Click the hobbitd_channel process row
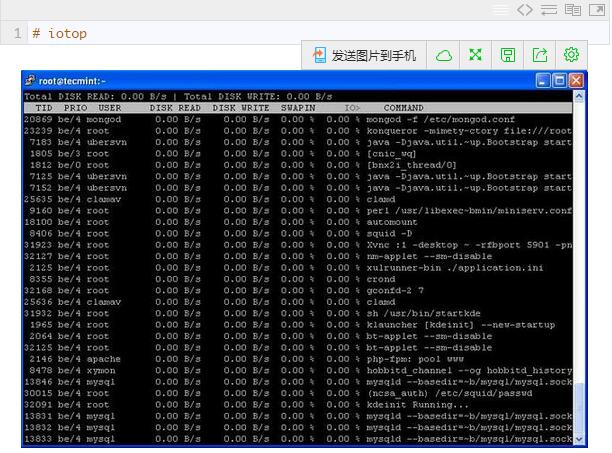The image size is (612, 453). click(298, 370)
